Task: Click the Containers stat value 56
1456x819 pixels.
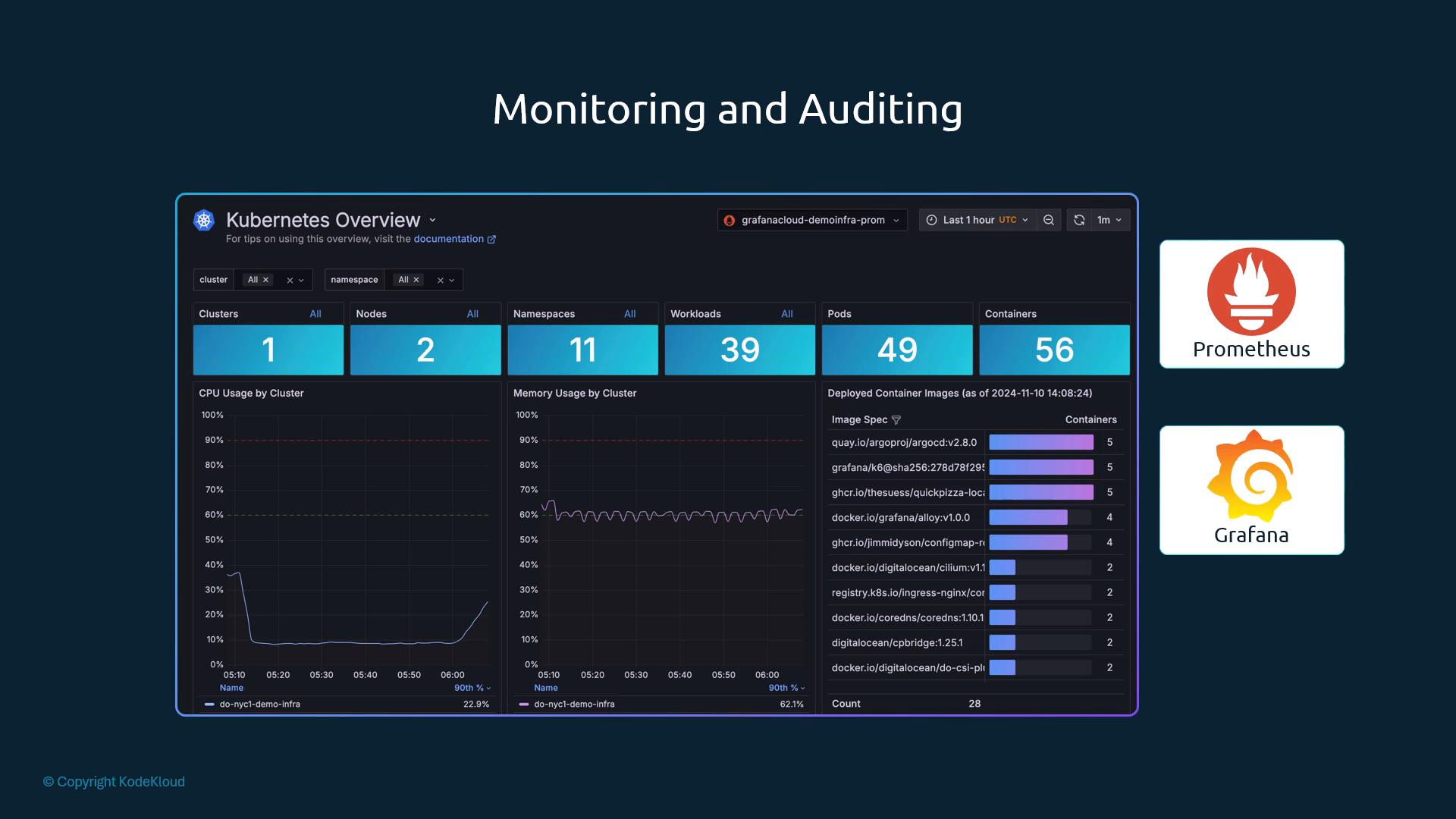Action: tap(1054, 350)
